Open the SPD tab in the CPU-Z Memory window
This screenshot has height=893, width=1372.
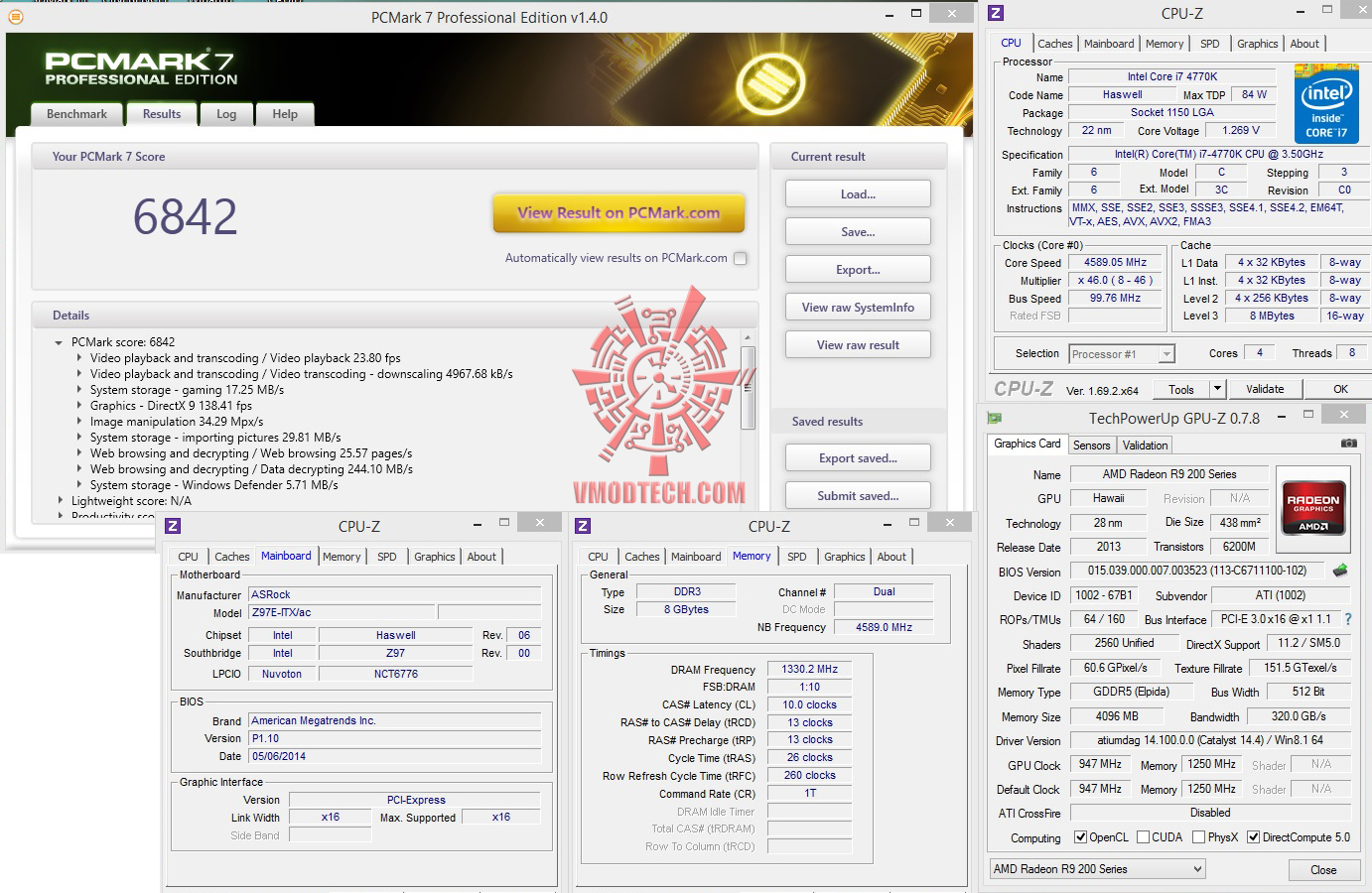pyautogui.click(x=797, y=557)
